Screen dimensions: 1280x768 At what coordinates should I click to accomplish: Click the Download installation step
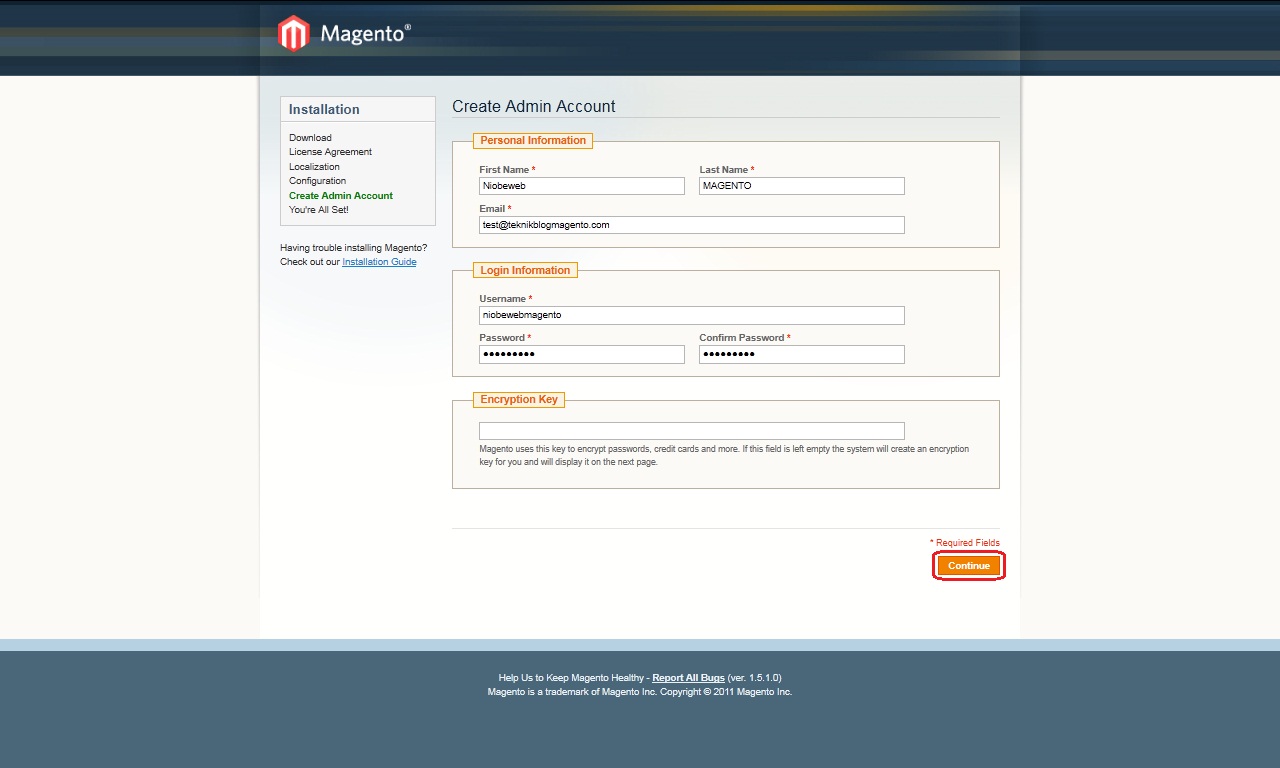(x=310, y=138)
